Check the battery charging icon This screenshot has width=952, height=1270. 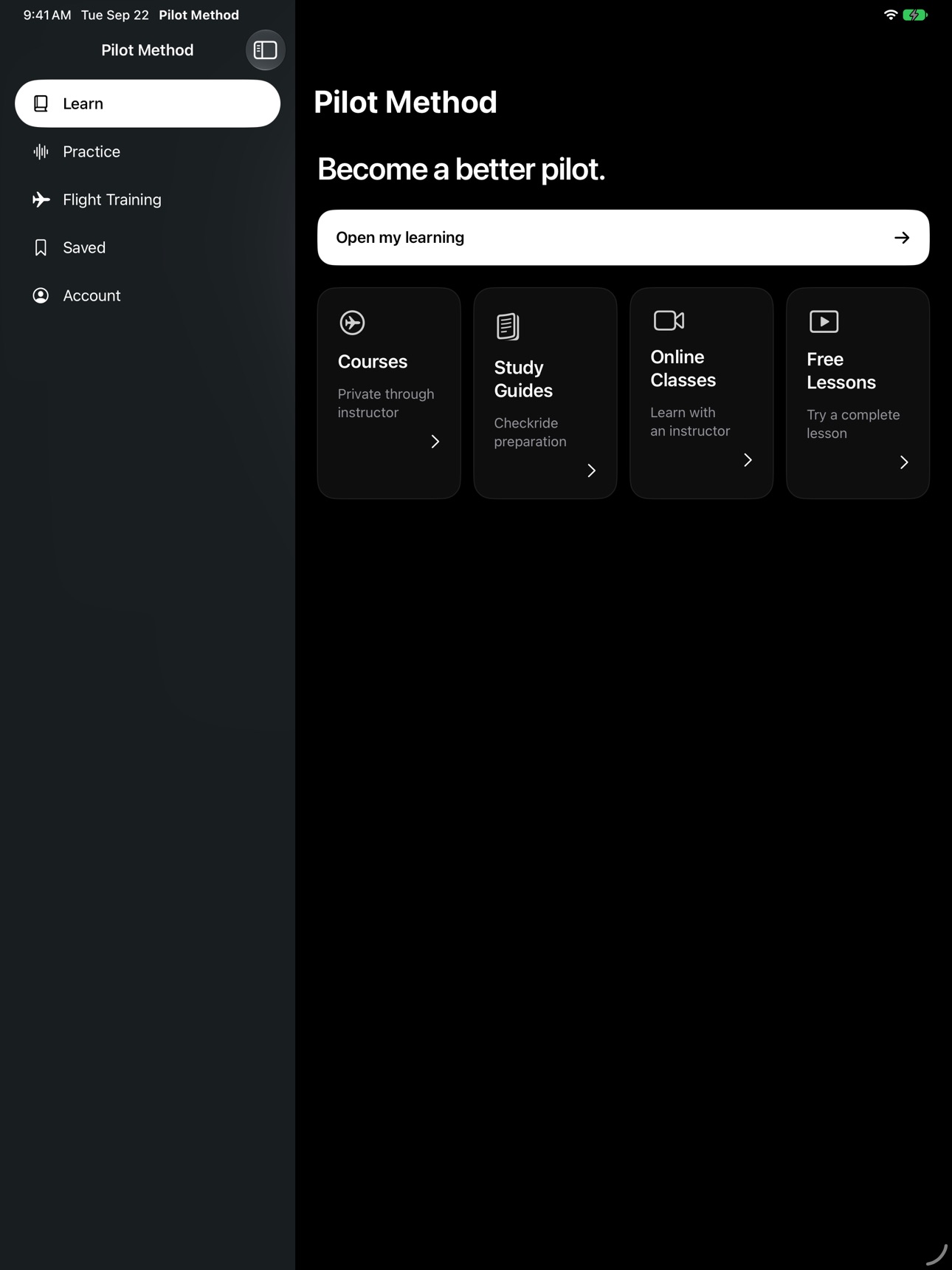(915, 15)
